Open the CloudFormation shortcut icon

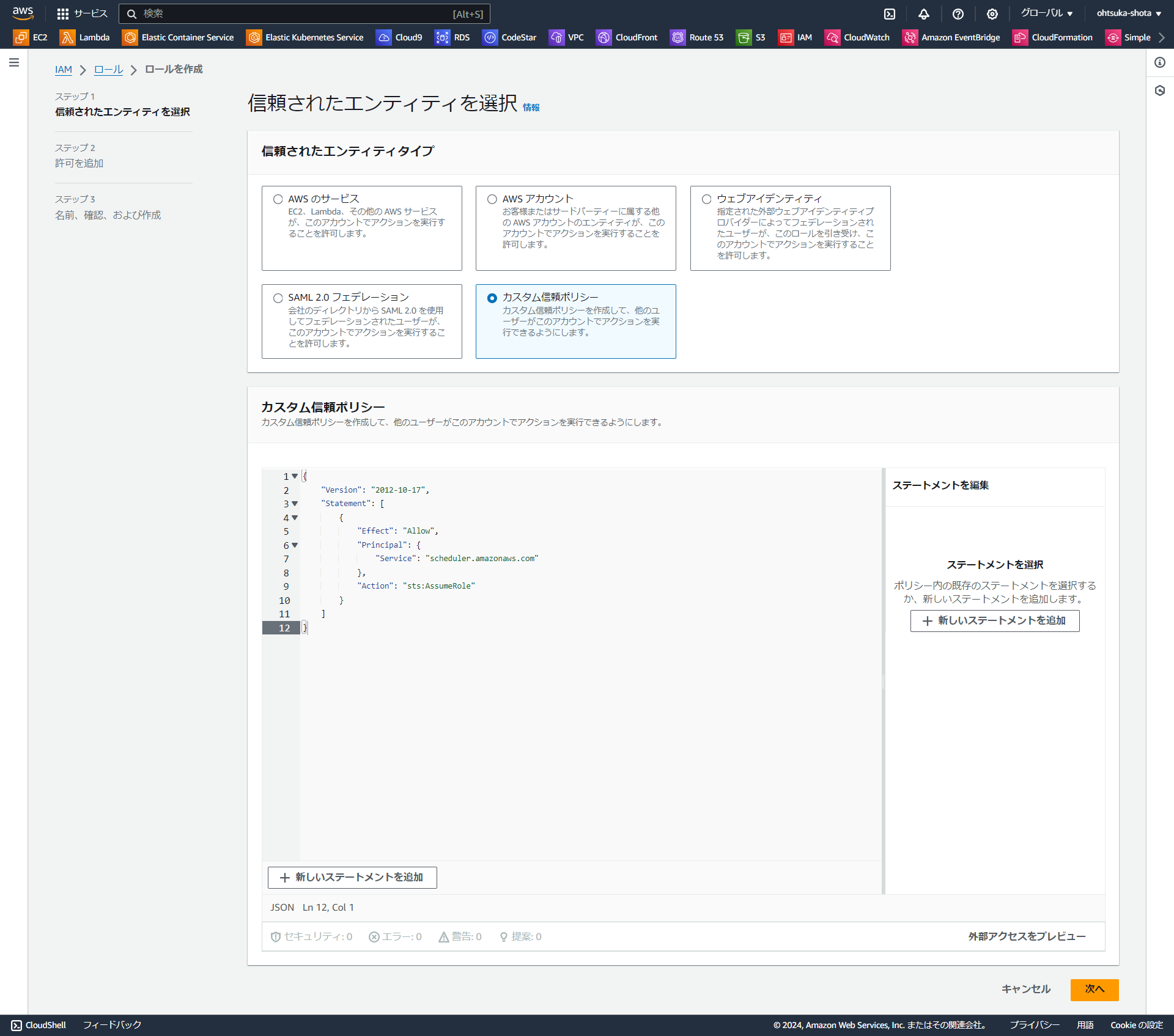(1020, 37)
